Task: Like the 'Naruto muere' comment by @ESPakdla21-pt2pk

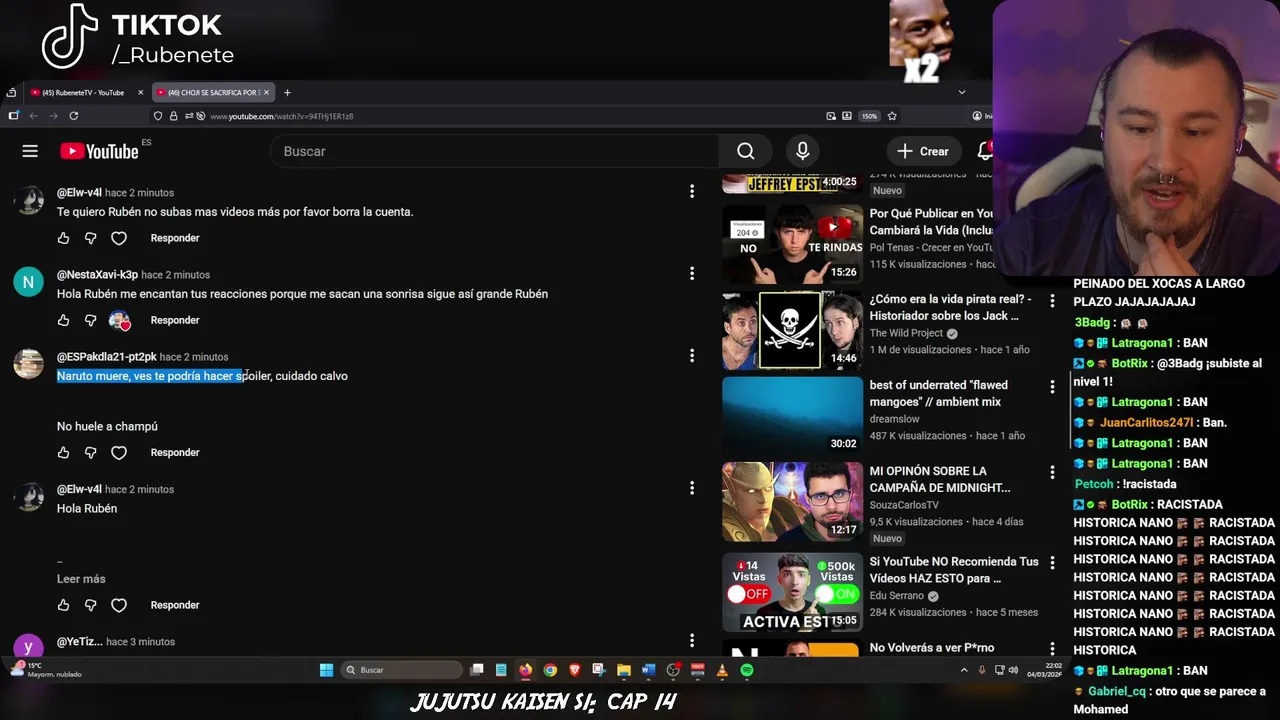Action: [x=63, y=452]
